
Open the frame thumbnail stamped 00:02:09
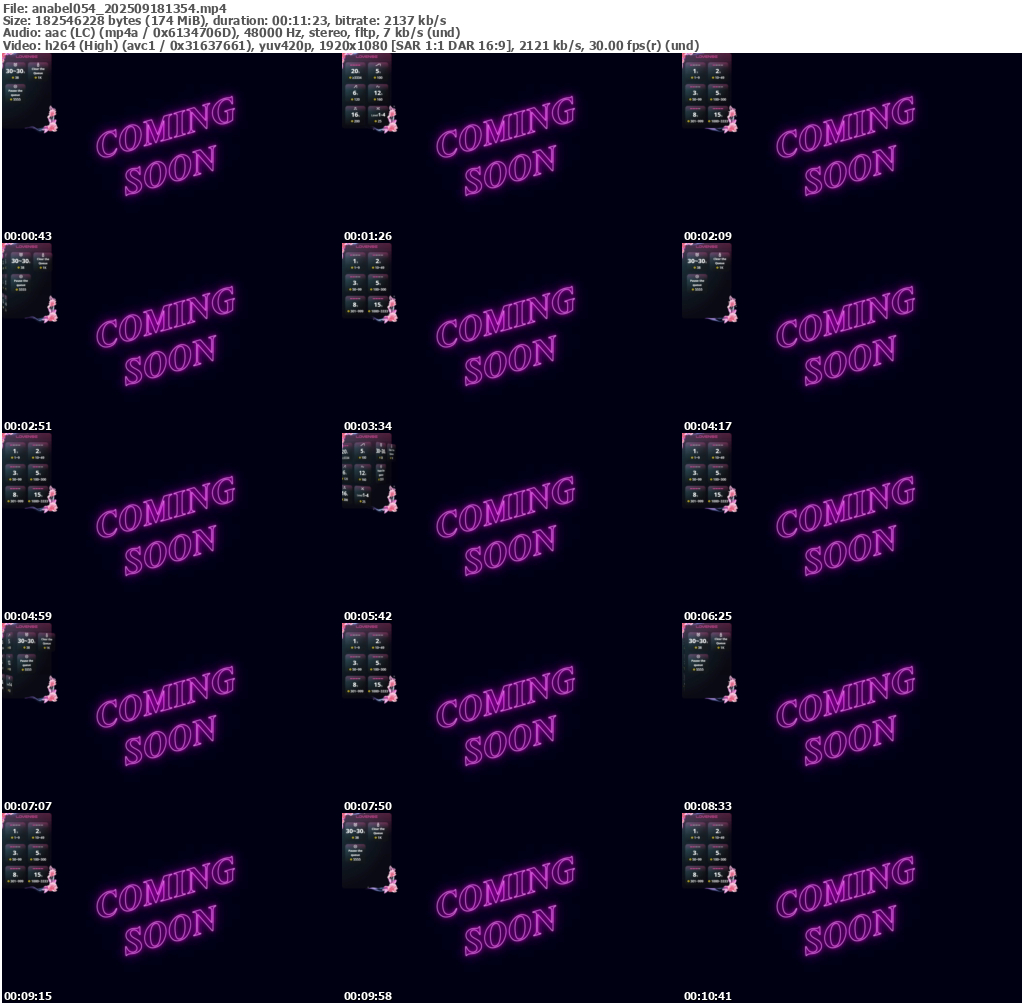(x=852, y=148)
